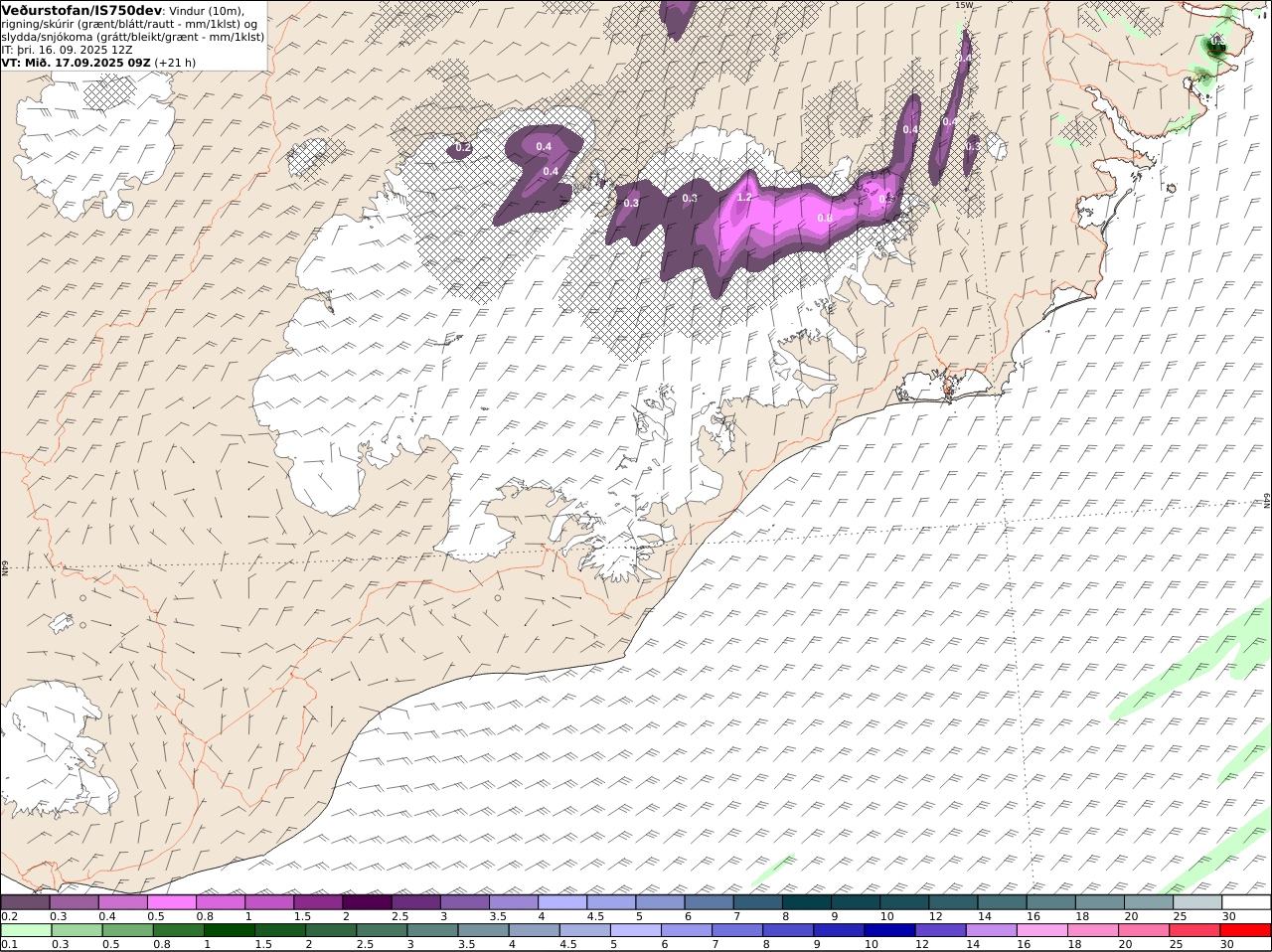
Task: Click the initial time 'IT: þri. 16. 09. 2025 12Z'
Action: [67, 49]
